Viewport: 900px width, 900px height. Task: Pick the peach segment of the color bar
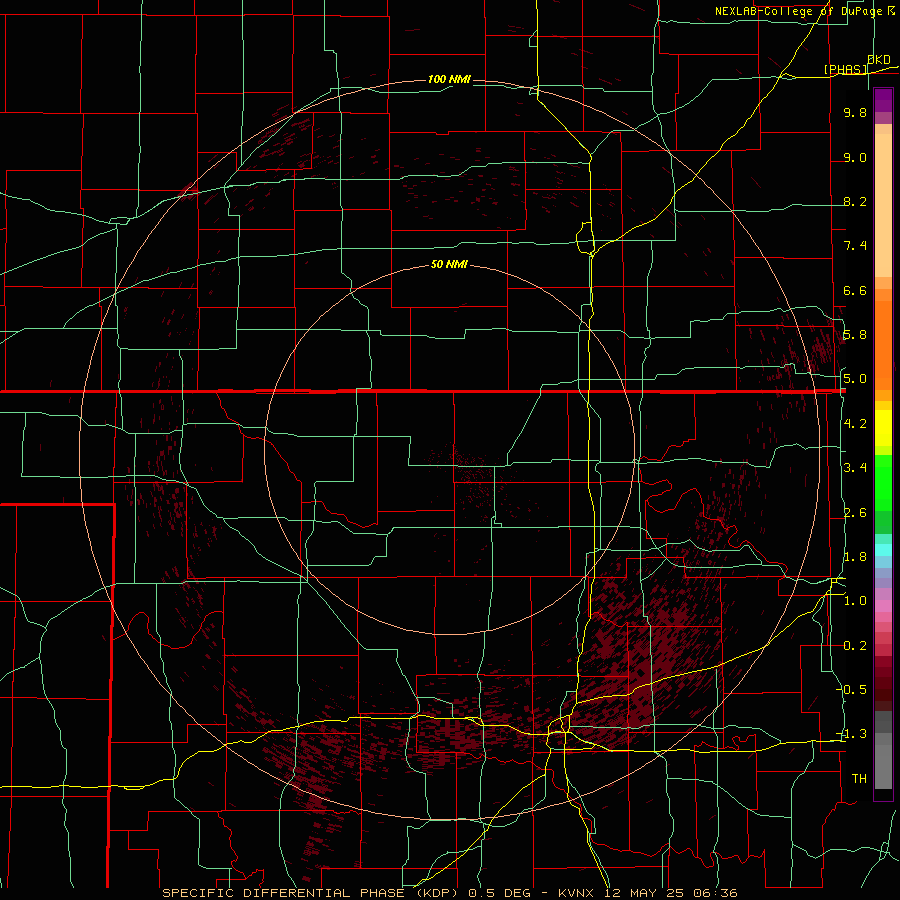click(883, 205)
